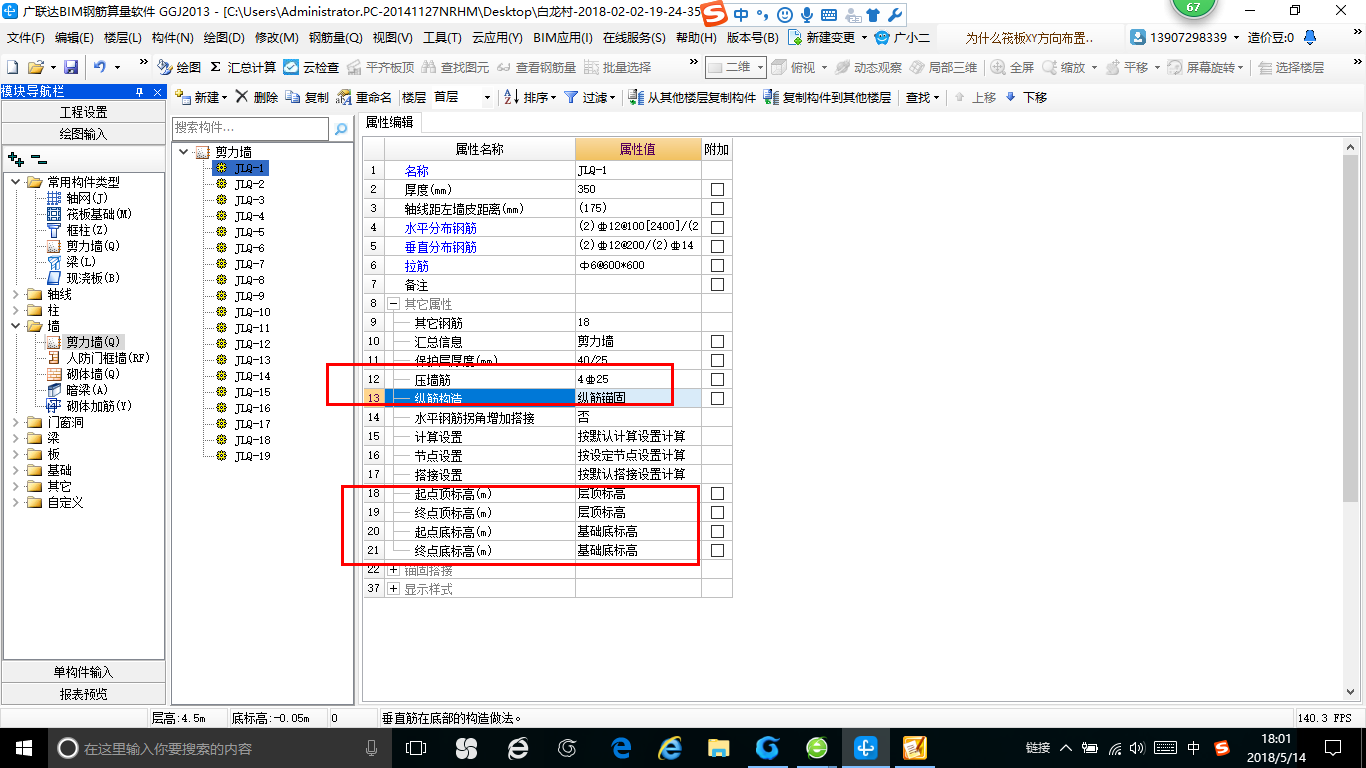Open the 报表预览 panel button

pos(83,694)
